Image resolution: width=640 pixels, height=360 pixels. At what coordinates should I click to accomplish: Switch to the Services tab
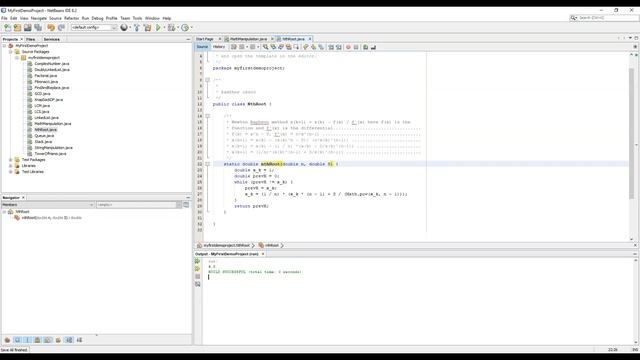51,39
